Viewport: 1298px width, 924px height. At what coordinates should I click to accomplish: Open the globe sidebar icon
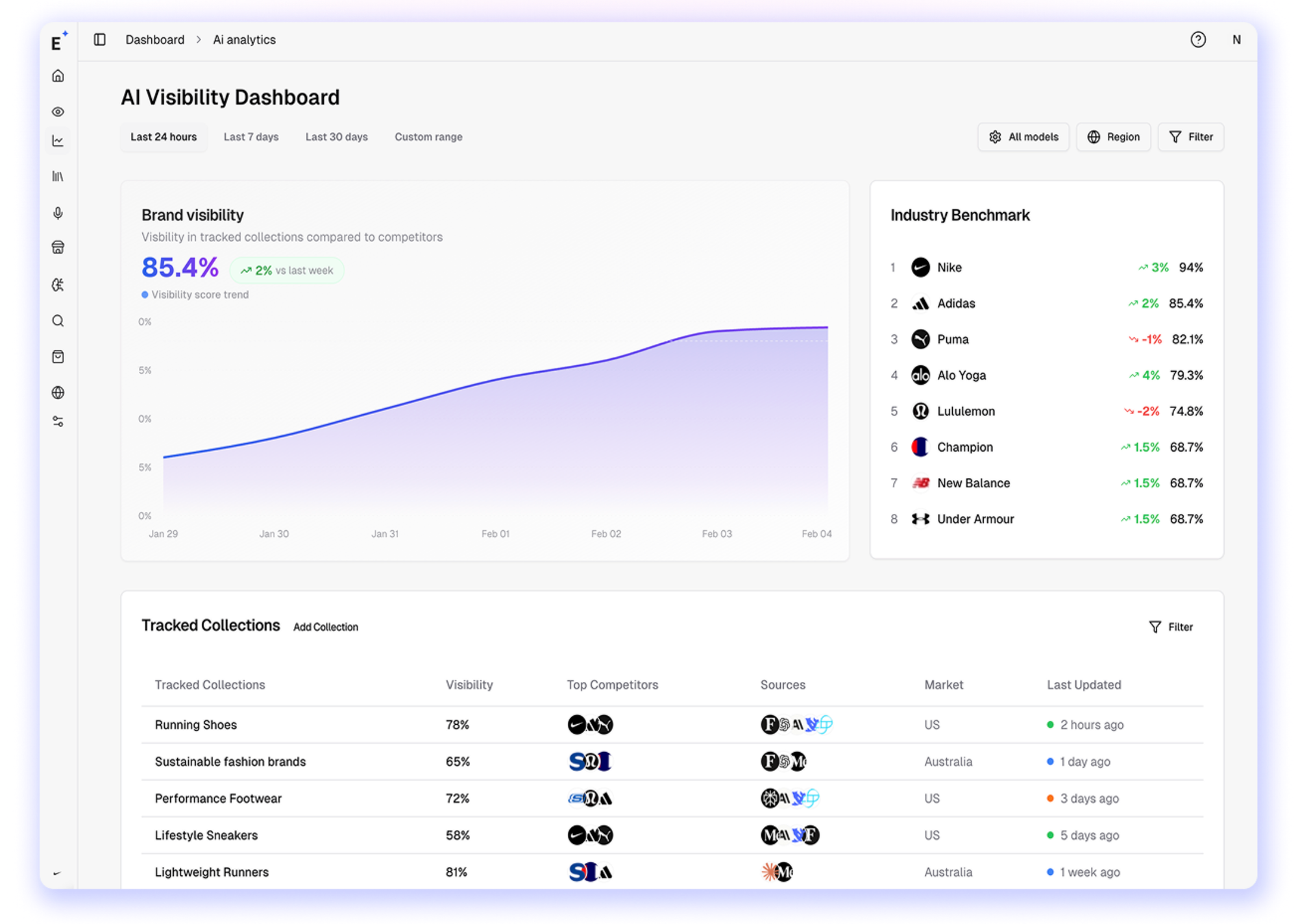click(x=58, y=393)
